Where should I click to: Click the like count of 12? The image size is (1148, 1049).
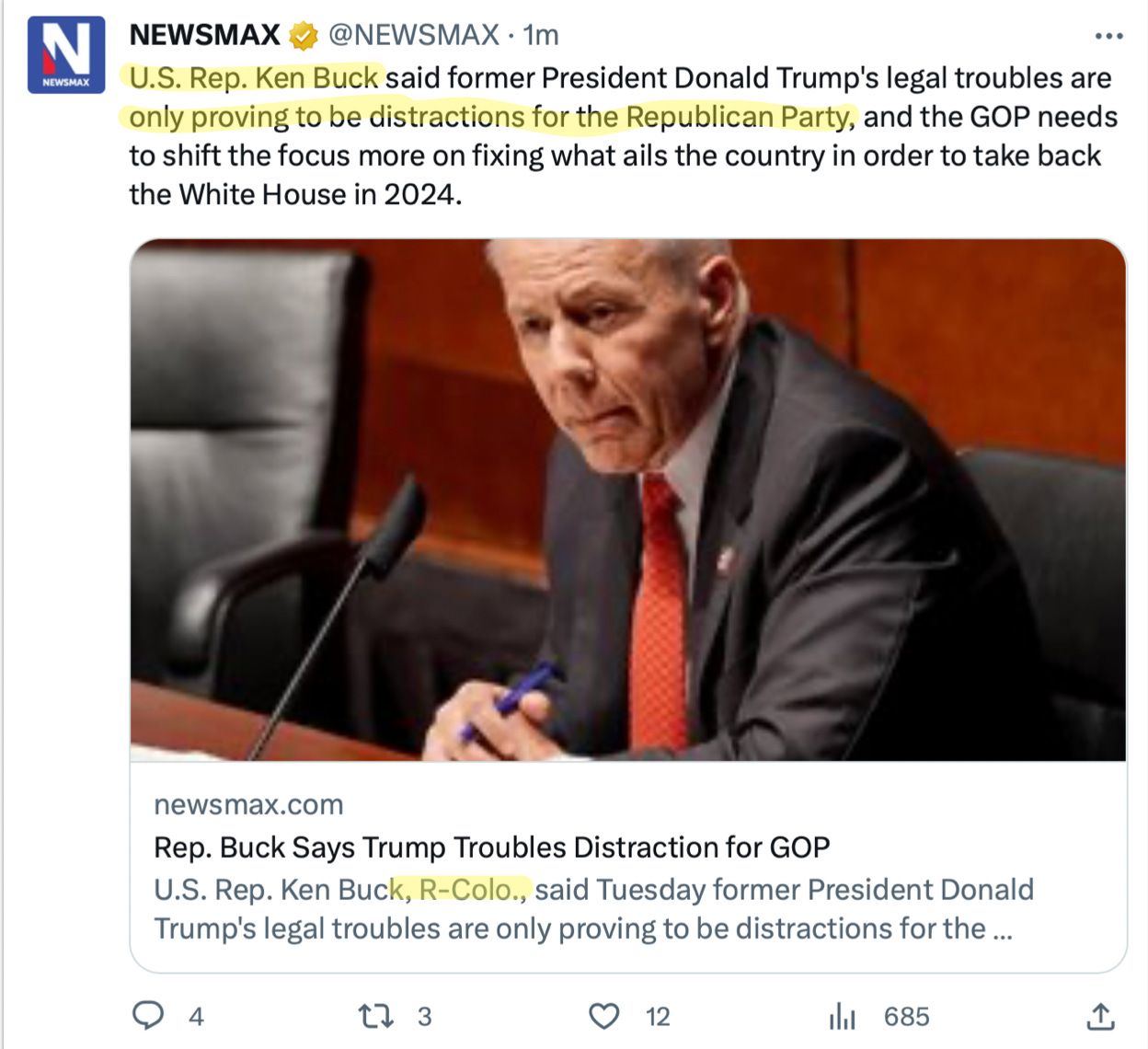[658, 1017]
